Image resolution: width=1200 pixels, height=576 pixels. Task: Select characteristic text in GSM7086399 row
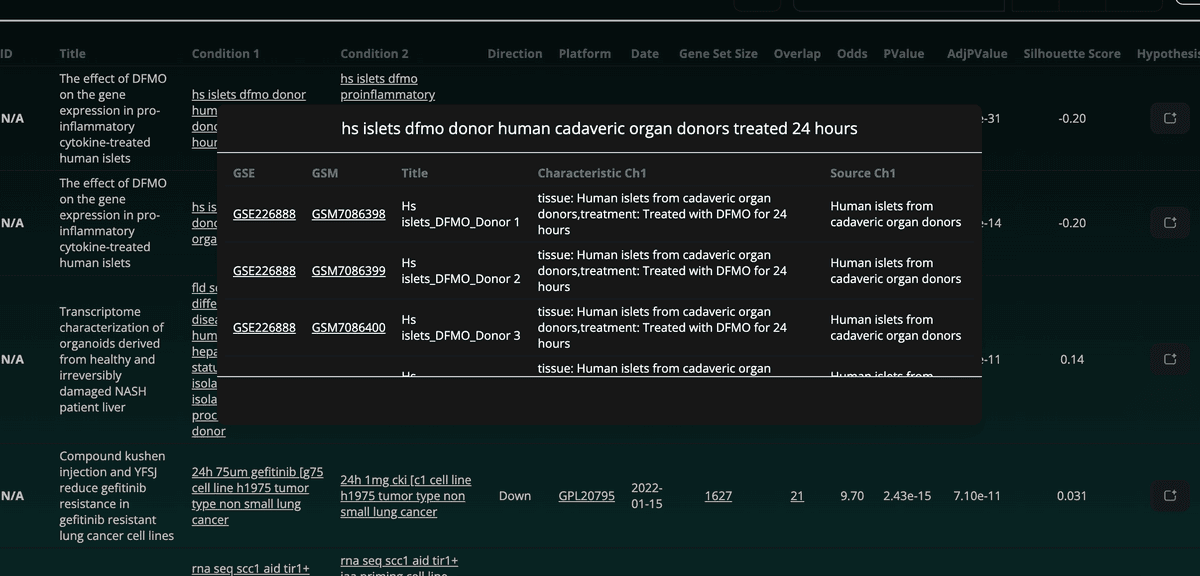pos(662,271)
